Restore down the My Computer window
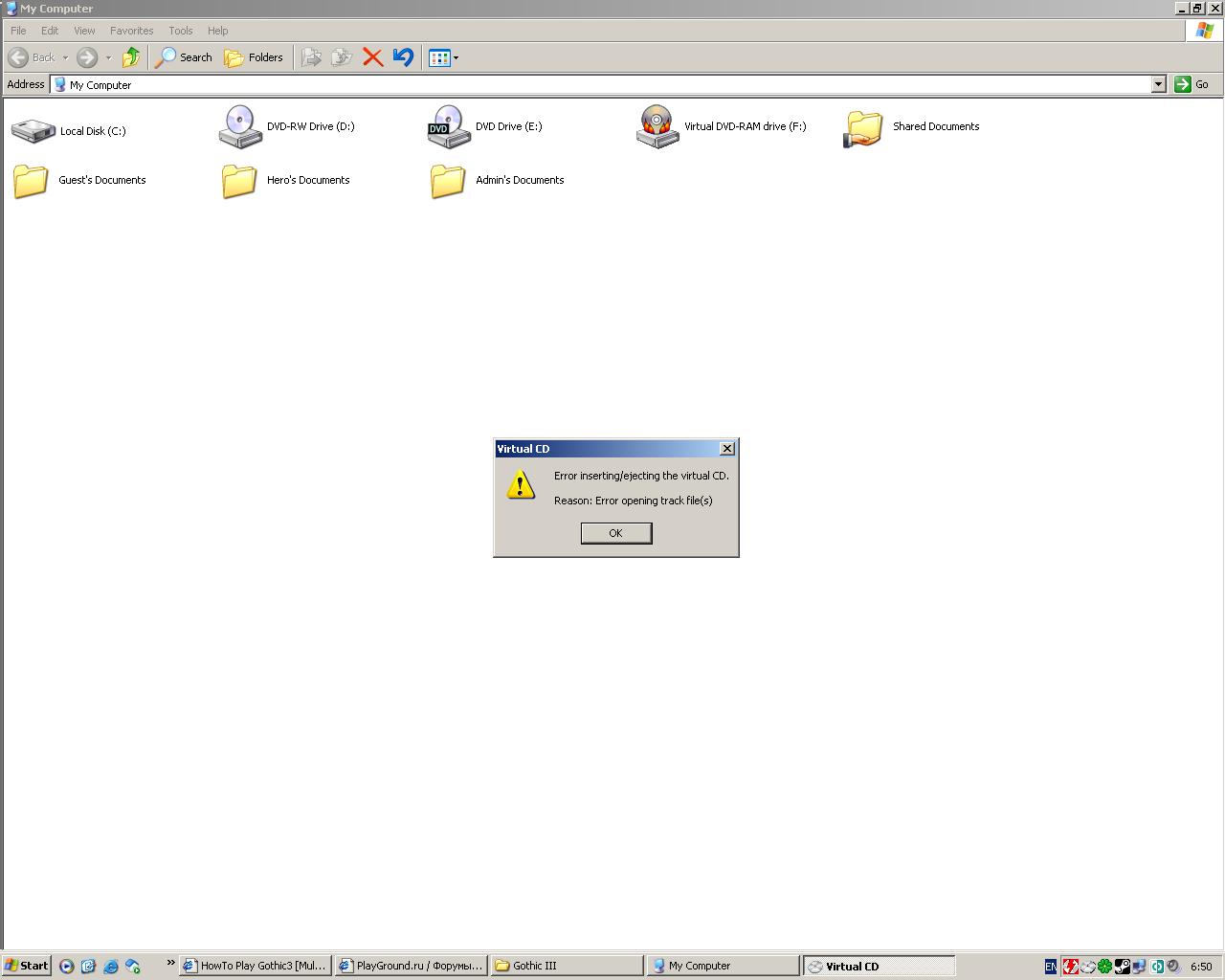The image size is (1225, 980). click(x=1196, y=8)
